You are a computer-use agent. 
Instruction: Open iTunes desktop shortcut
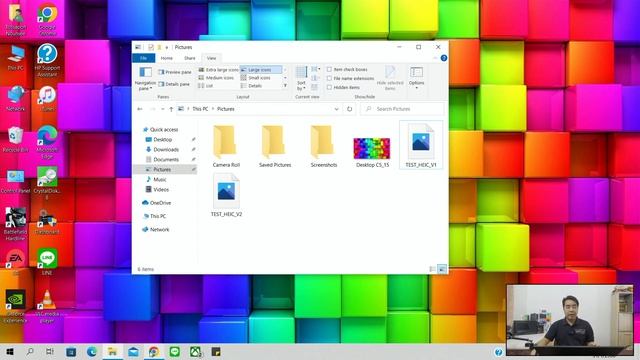point(47,99)
